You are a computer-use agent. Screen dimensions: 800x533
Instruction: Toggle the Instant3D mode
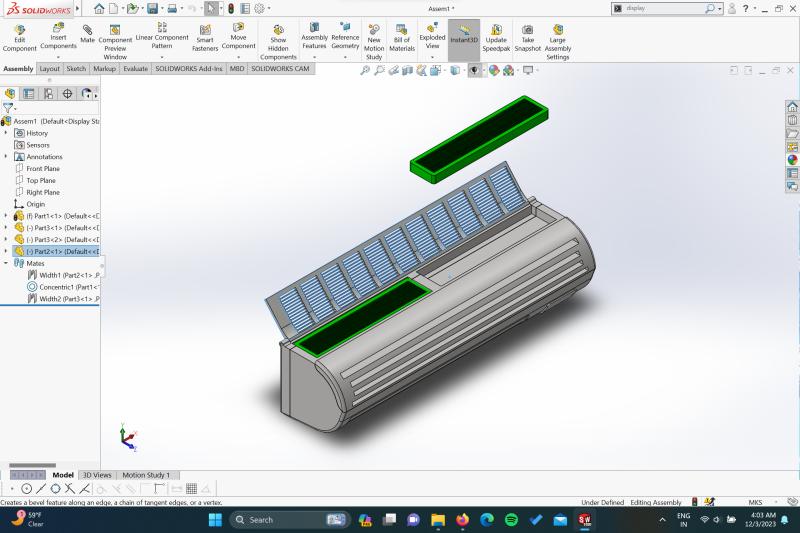tap(464, 38)
